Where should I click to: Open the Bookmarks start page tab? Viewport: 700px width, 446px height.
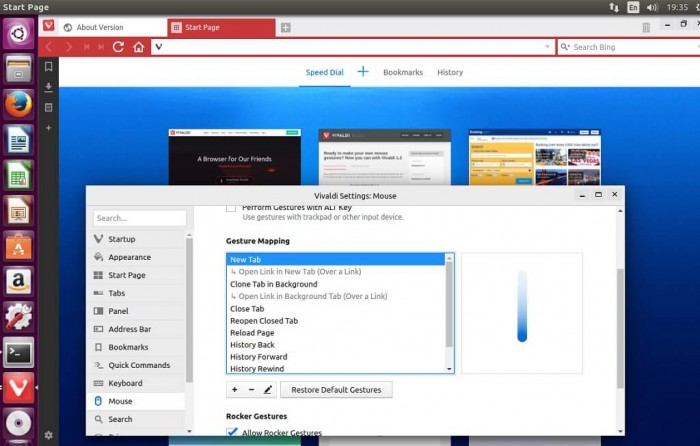tap(403, 72)
